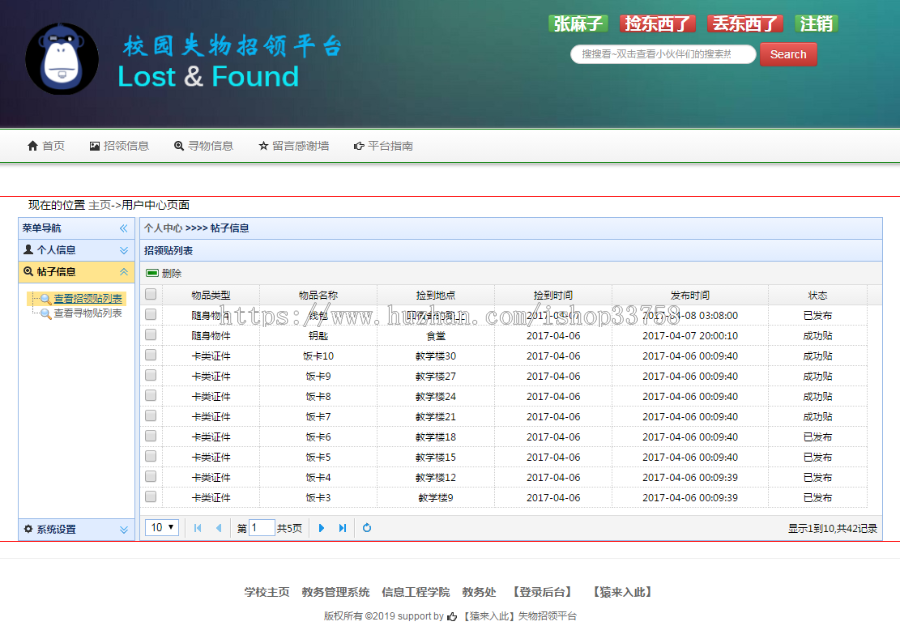Go to next page with arrow icon
This screenshot has width=900, height=626.
(322, 527)
